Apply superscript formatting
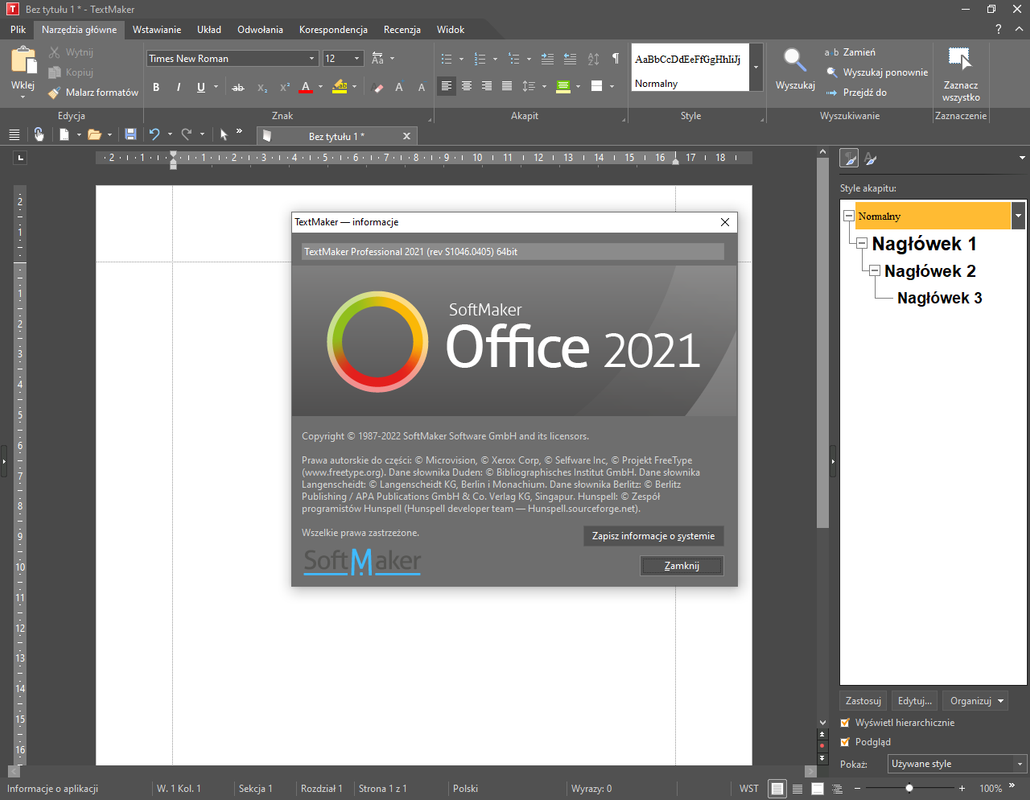Screen dimensions: 1030x800 click(x=284, y=87)
